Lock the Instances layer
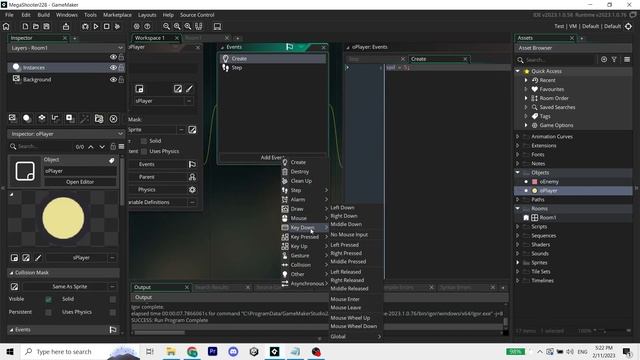640x360 pixels. 121,67
